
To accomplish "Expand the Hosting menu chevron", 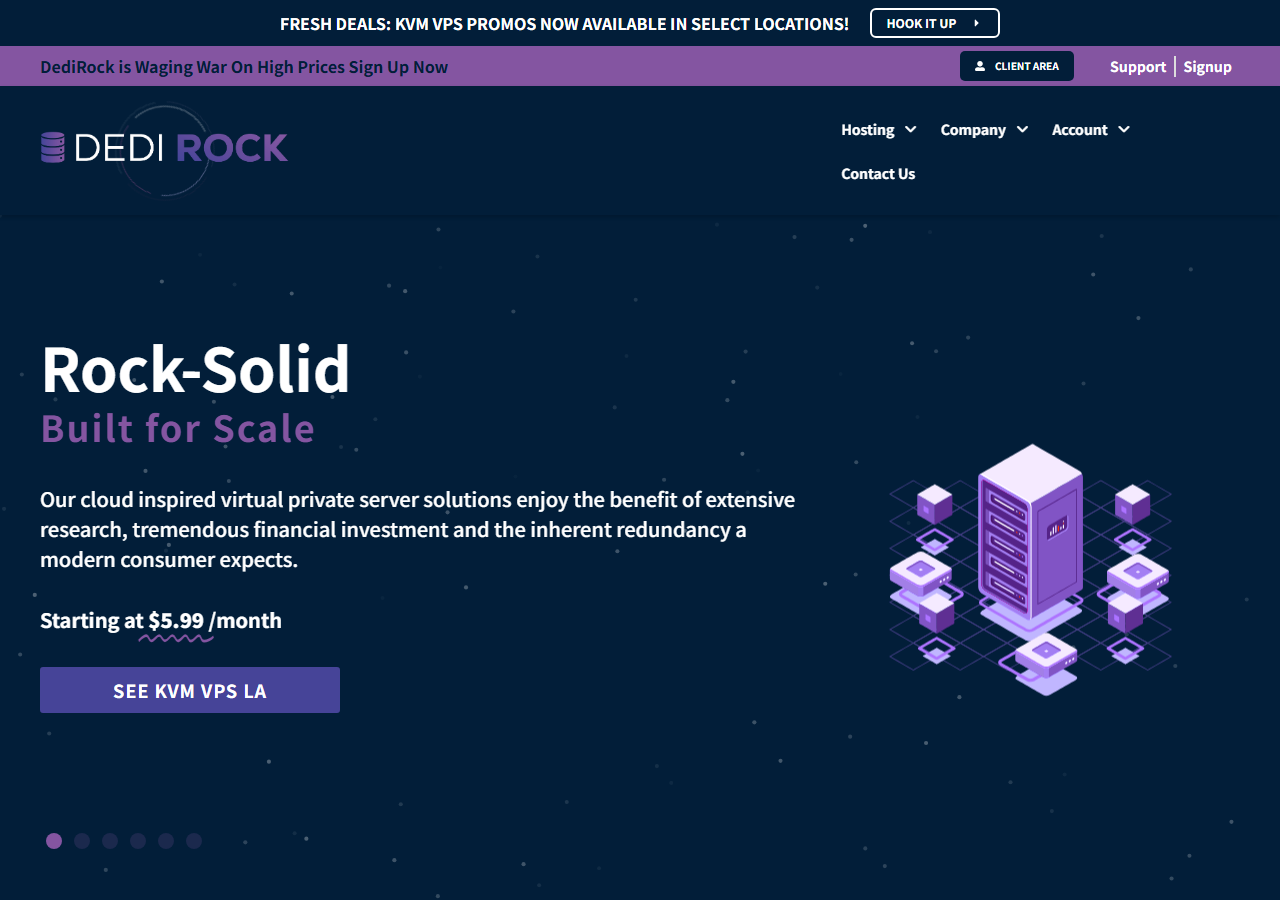I will 911,130.
